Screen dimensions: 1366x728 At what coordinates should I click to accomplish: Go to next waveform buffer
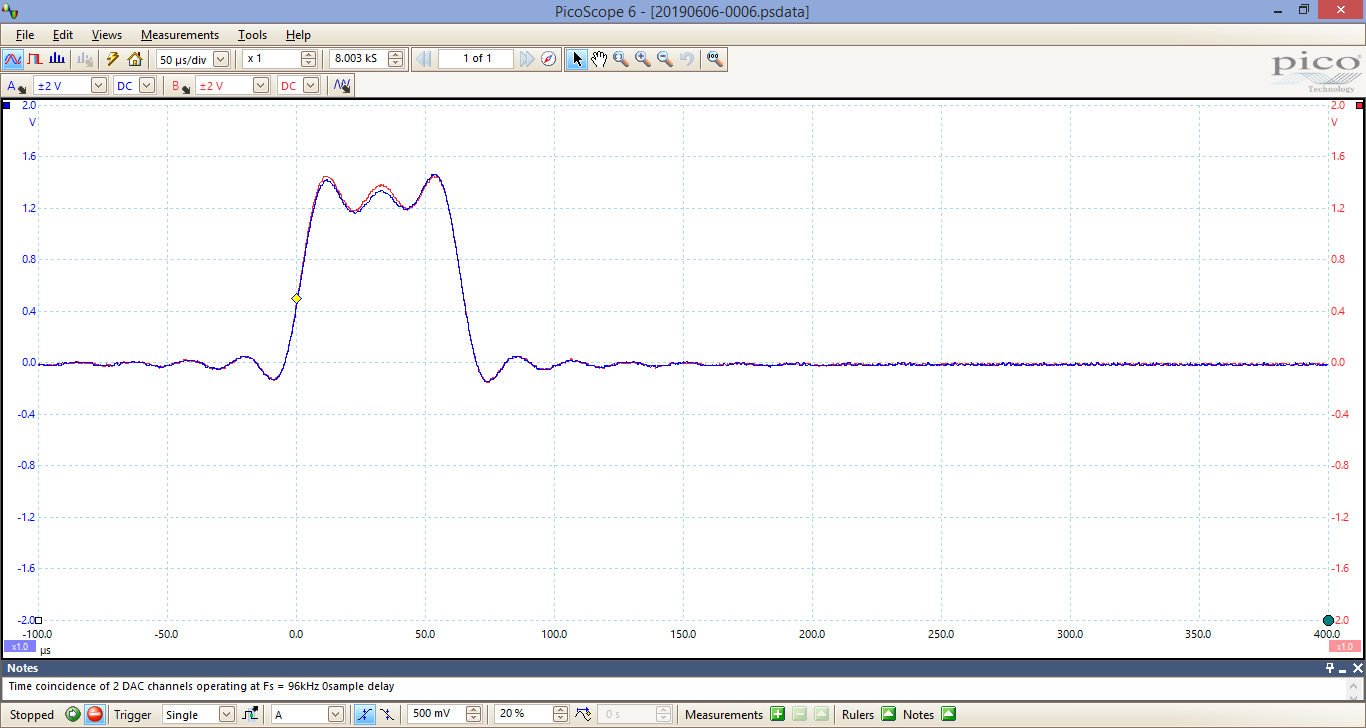click(527, 59)
